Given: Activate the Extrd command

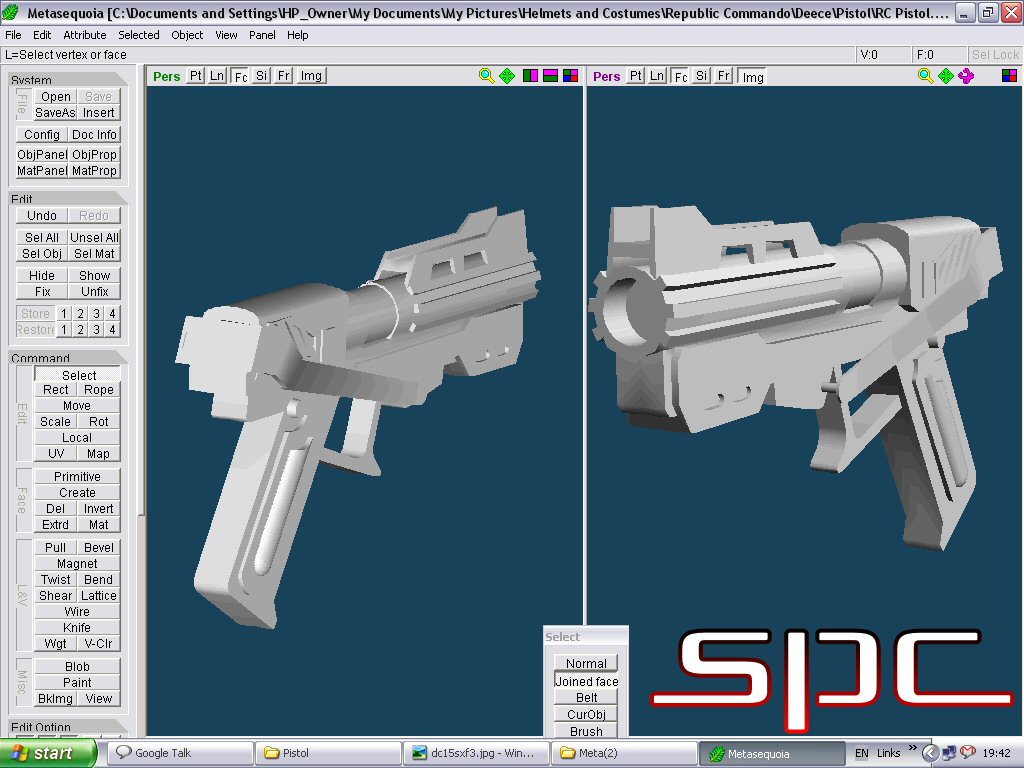Looking at the screenshot, I should tap(55, 524).
